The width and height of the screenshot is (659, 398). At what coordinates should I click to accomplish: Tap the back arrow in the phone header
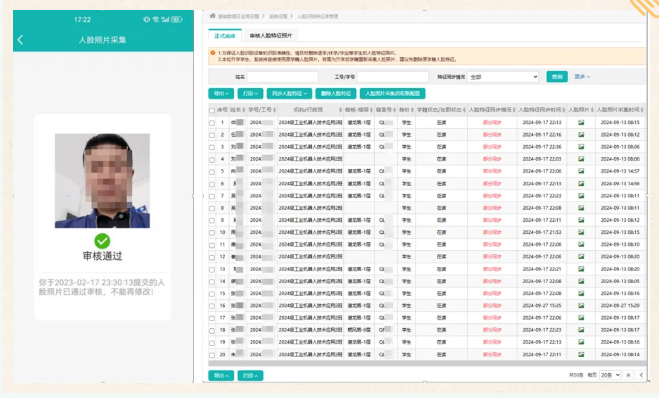click(20, 40)
